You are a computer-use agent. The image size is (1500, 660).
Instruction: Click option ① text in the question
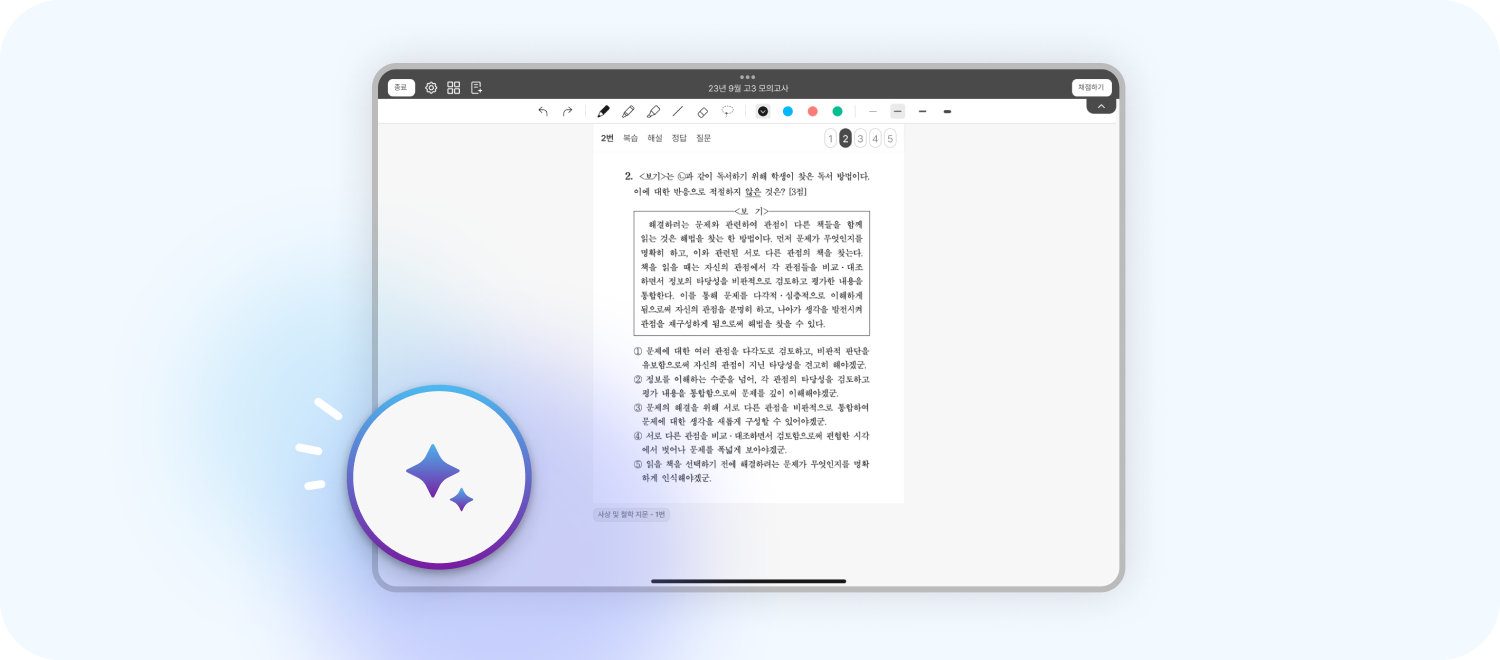752,358
